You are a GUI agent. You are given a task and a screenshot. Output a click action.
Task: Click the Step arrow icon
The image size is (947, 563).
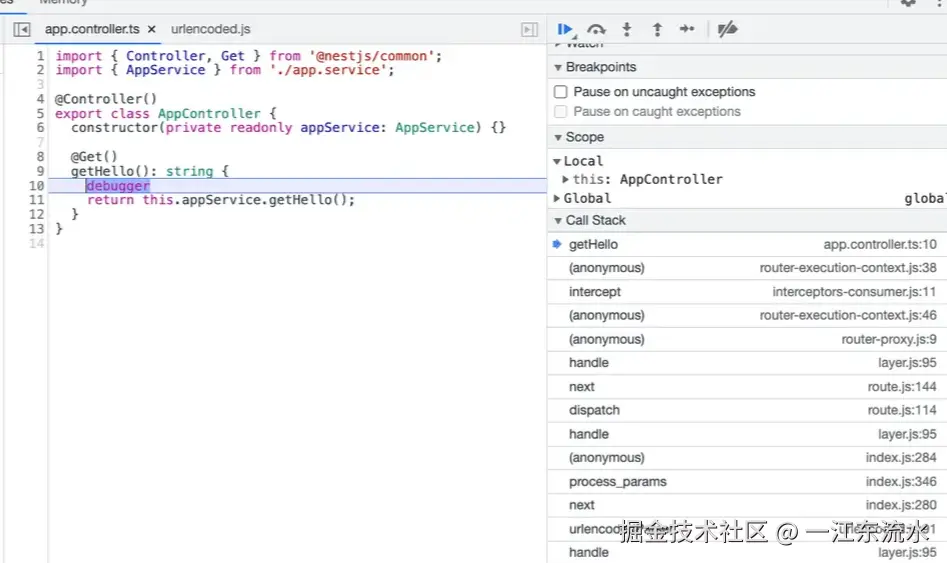pos(687,29)
